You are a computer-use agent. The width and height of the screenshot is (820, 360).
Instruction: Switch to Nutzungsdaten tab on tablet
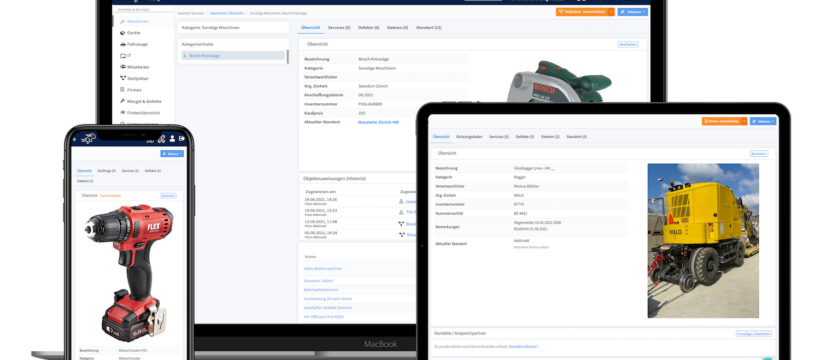(469, 137)
